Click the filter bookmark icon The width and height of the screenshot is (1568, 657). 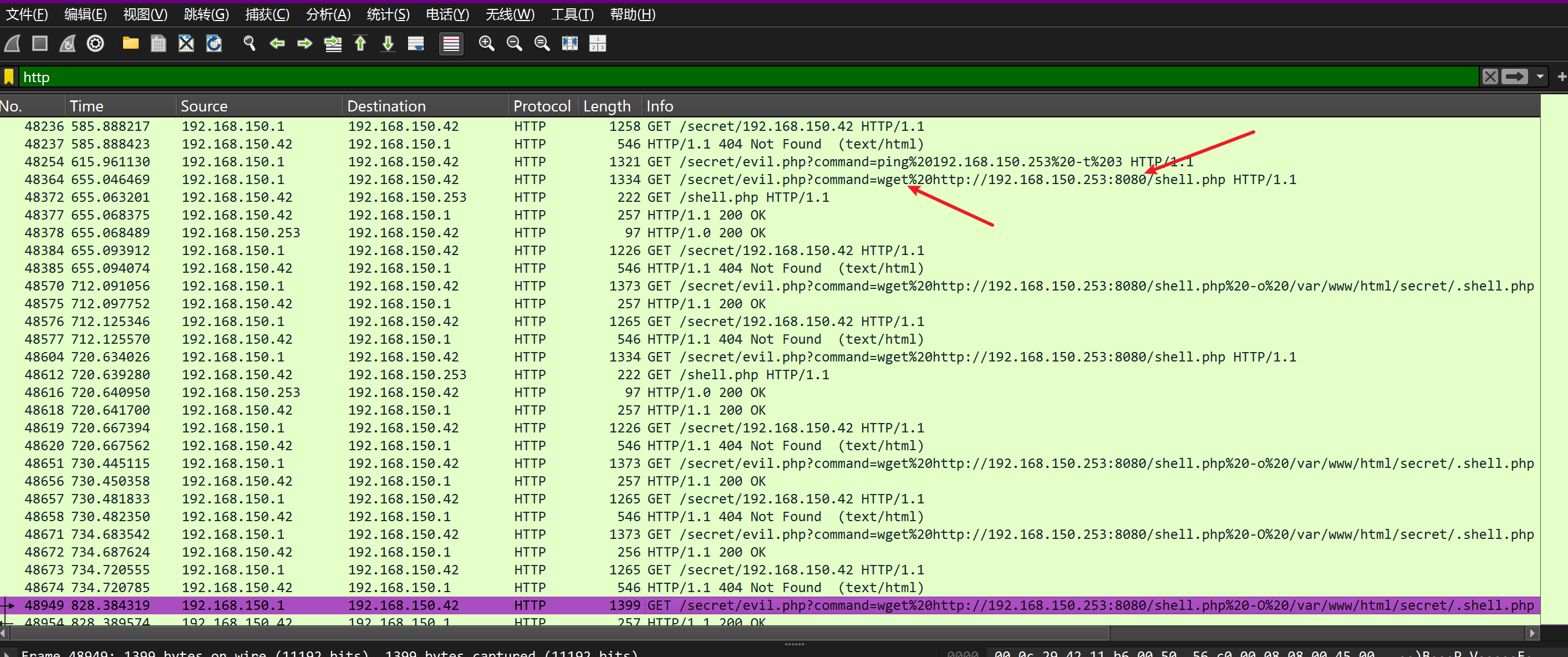9,77
